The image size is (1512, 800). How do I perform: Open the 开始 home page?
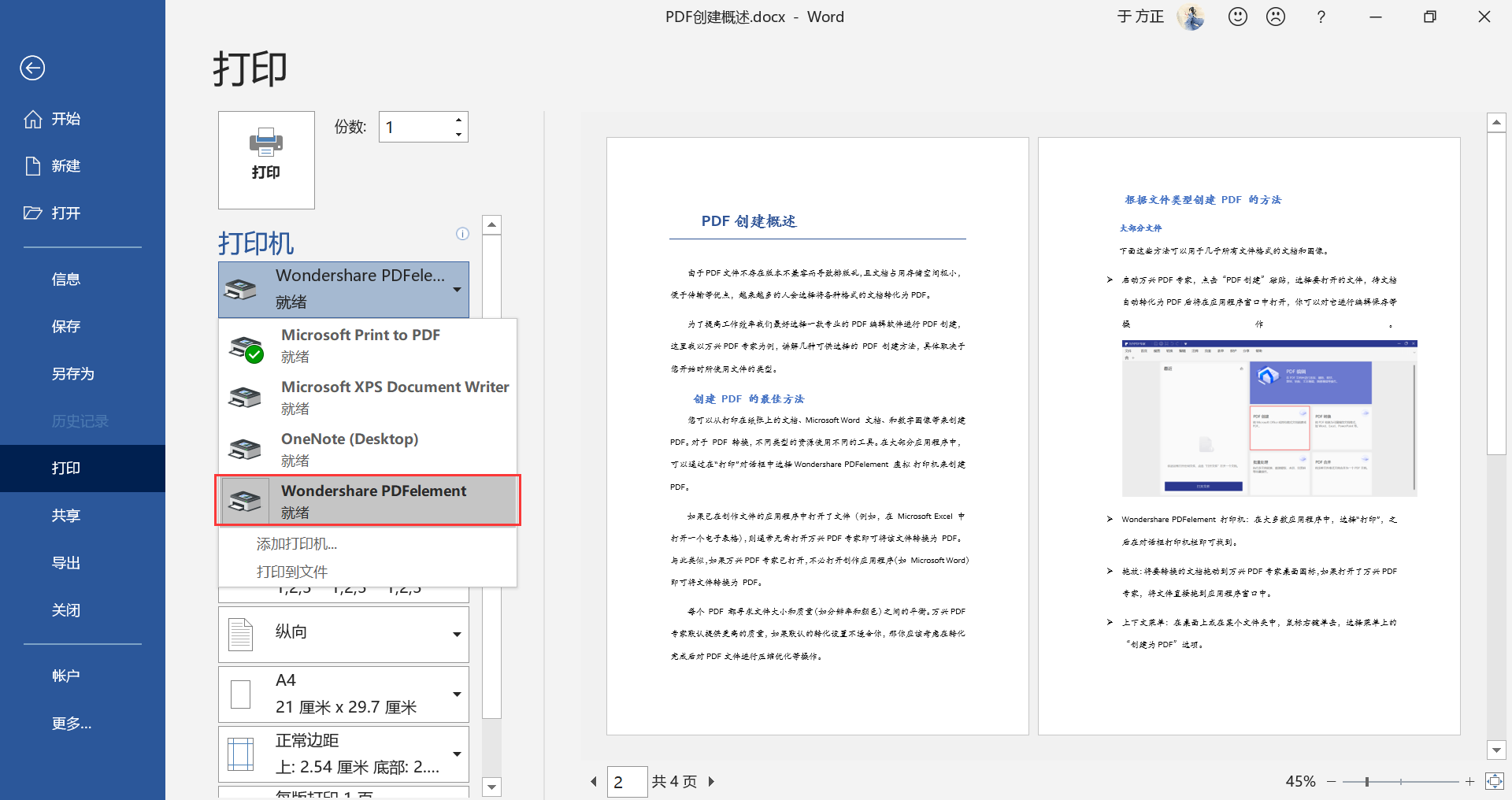(x=83, y=119)
